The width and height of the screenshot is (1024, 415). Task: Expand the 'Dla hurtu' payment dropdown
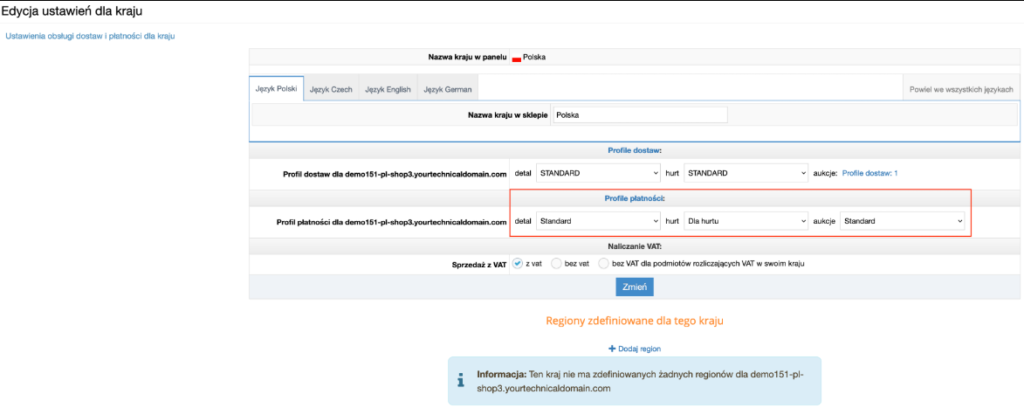tap(745, 221)
